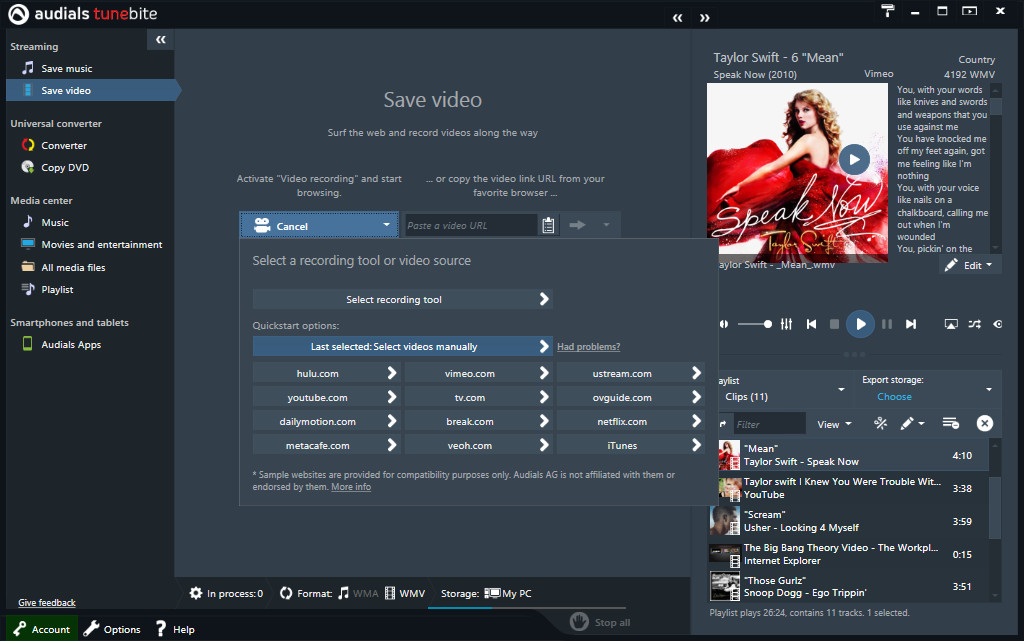Image resolution: width=1024 pixels, height=641 pixels.
Task: Toggle shuffle playback mode
Action: (973, 323)
